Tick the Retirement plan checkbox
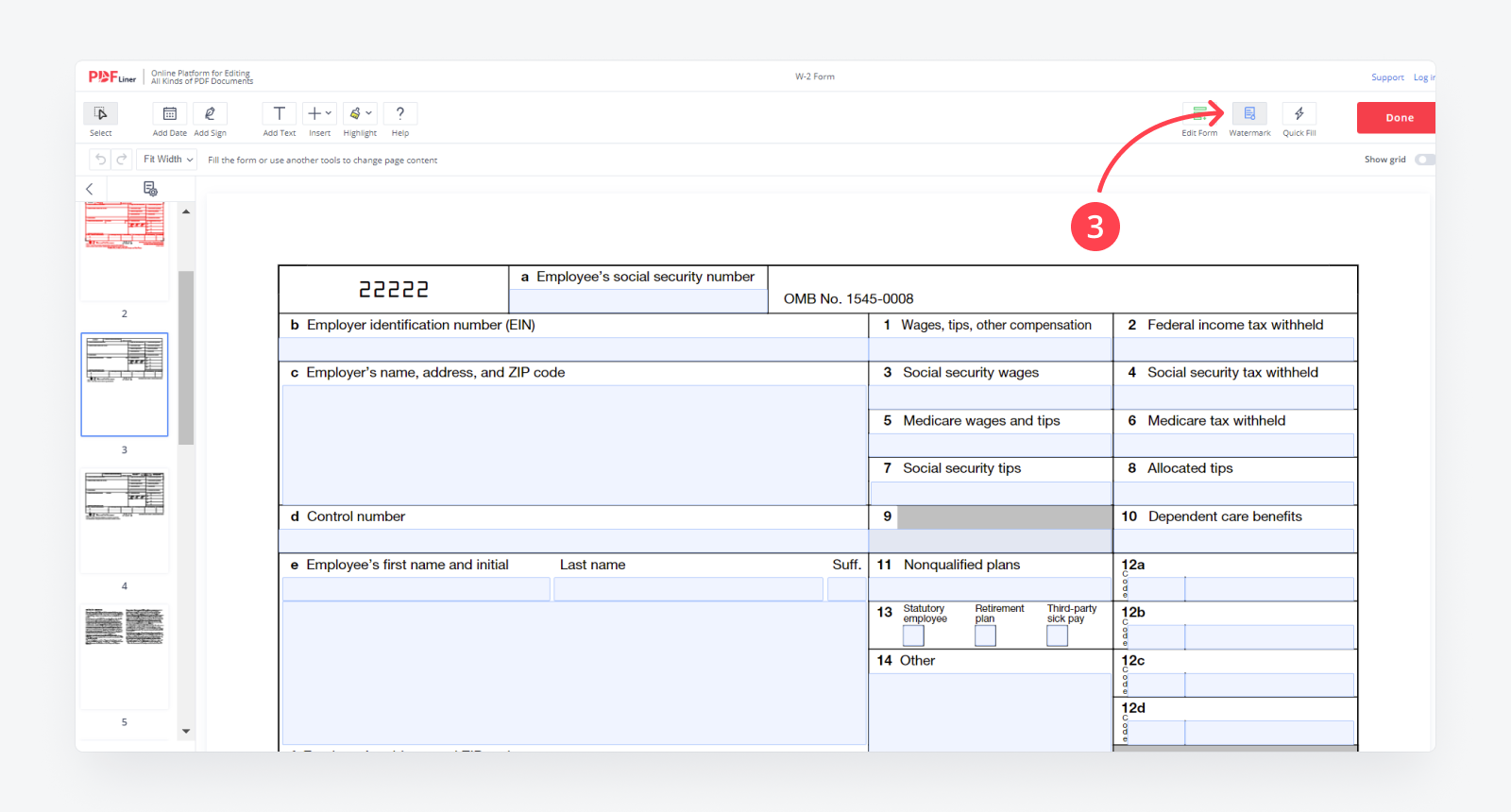Viewport: 1511px width, 812px height. click(985, 636)
